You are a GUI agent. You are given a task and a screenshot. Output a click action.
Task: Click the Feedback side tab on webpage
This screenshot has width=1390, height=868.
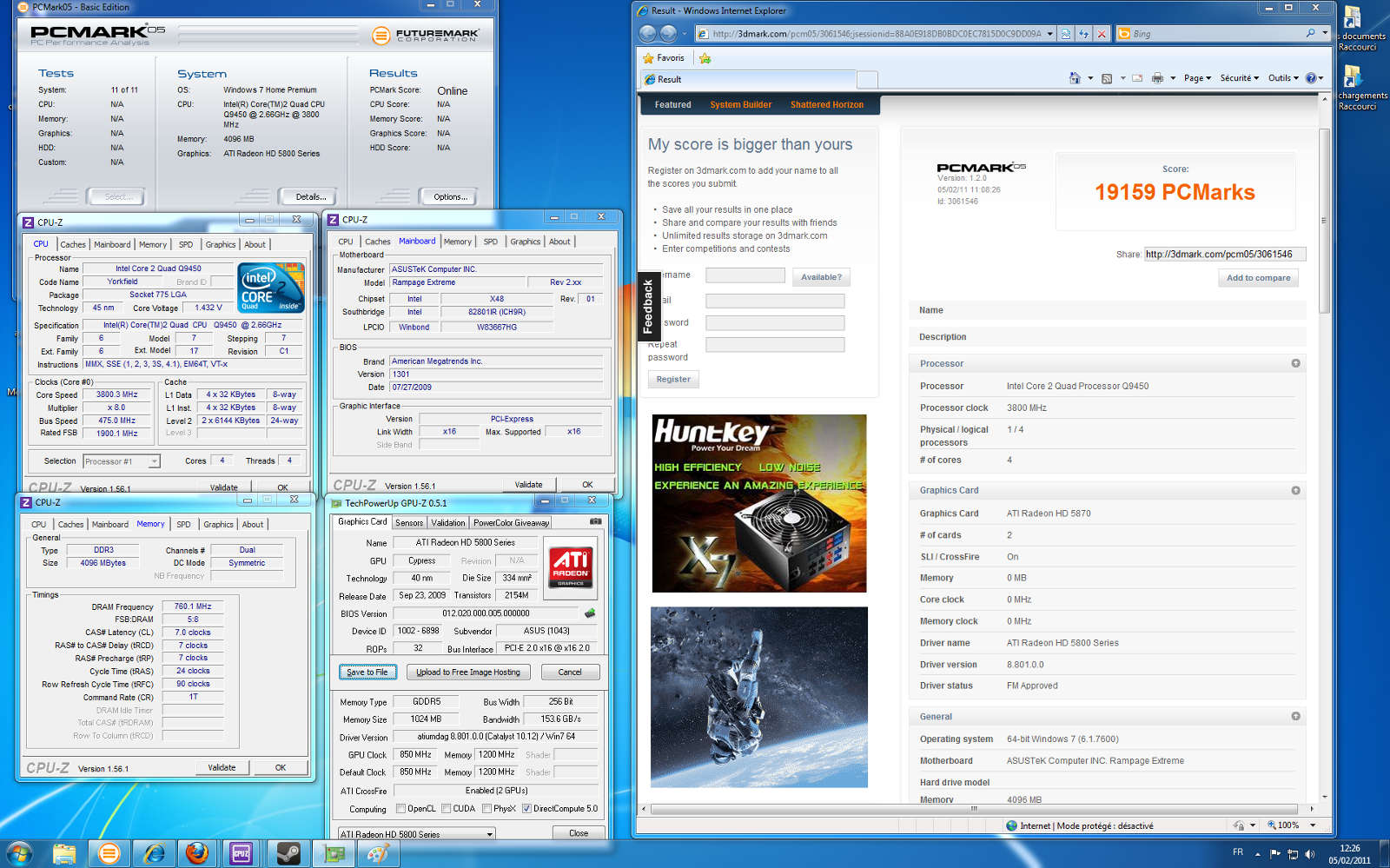pyautogui.click(x=647, y=307)
